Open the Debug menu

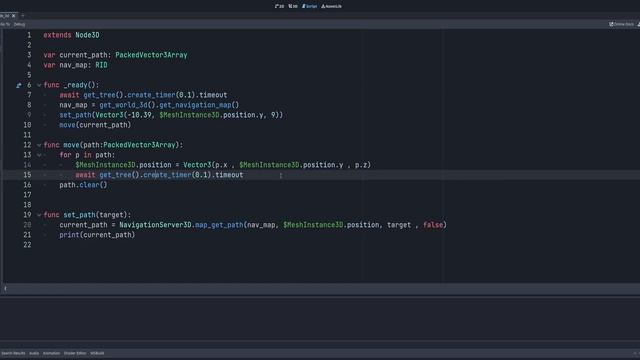point(19,24)
